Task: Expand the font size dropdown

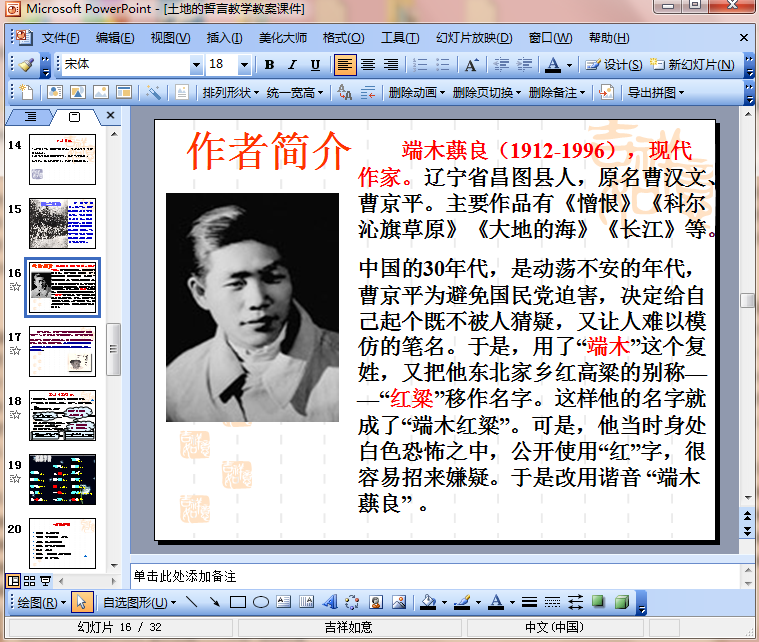Action: click(244, 65)
